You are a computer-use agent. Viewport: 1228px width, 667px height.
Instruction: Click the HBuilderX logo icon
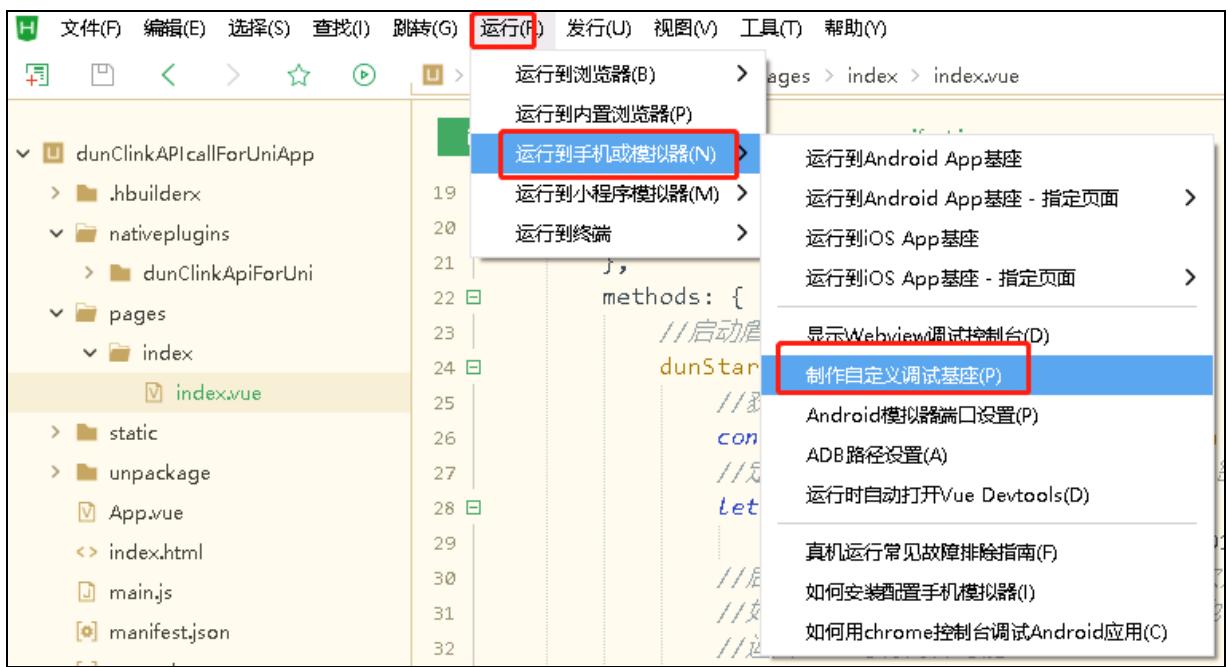tap(18, 24)
